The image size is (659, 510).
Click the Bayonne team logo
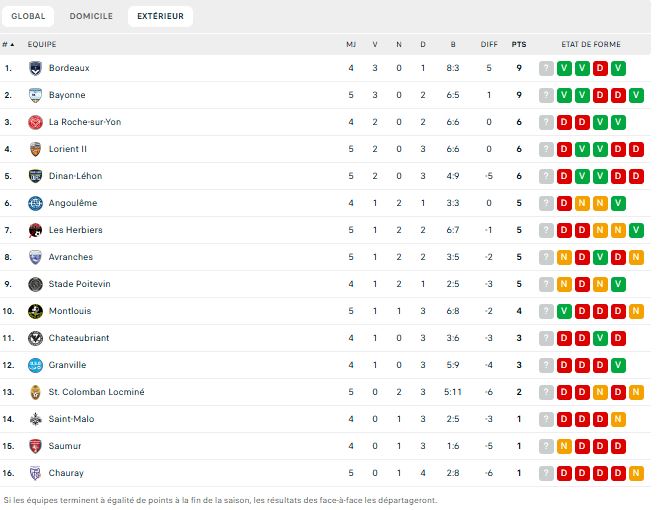coord(35,95)
